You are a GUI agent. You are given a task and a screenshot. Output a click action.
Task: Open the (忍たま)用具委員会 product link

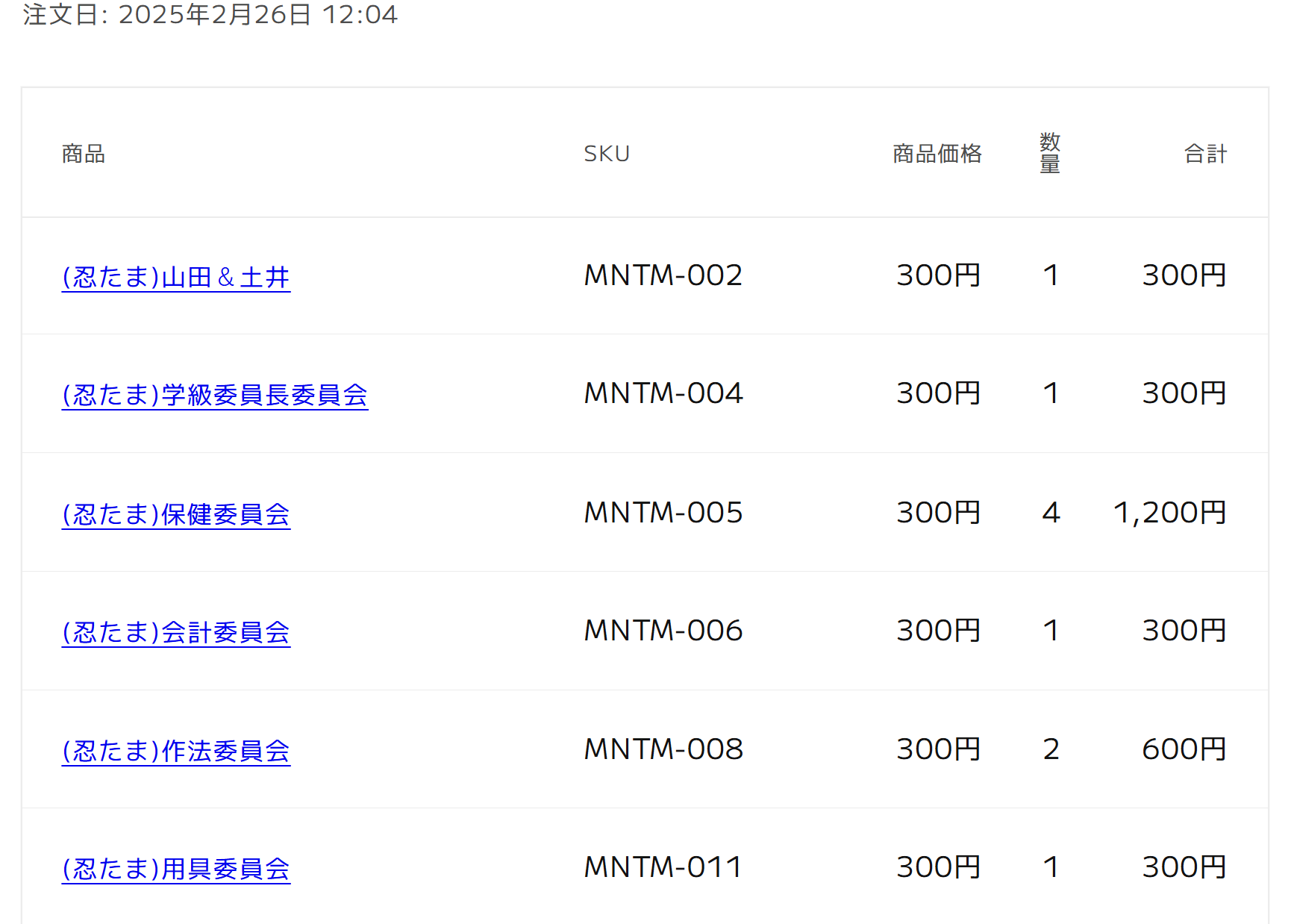point(176,869)
